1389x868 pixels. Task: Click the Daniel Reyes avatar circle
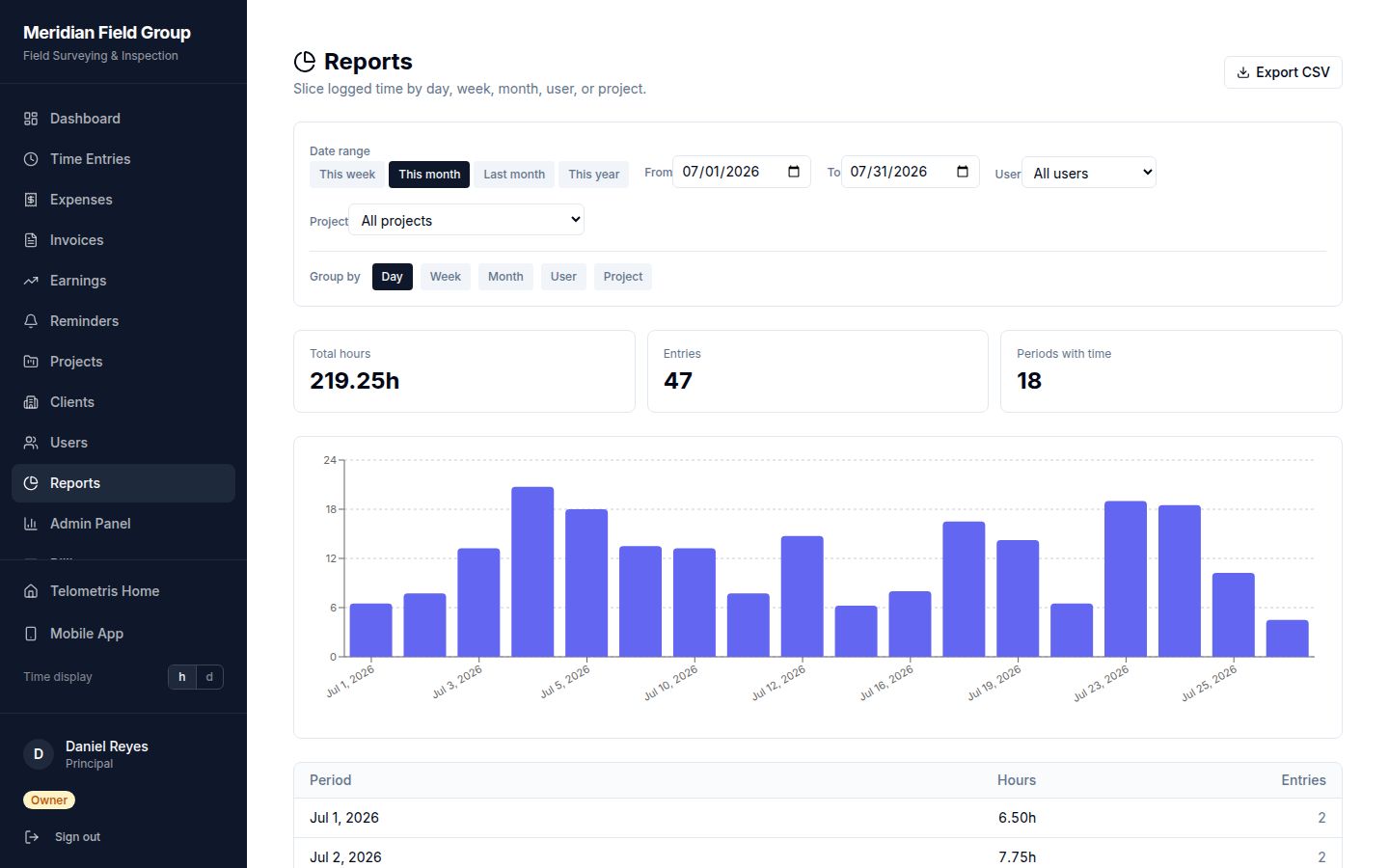coord(39,754)
